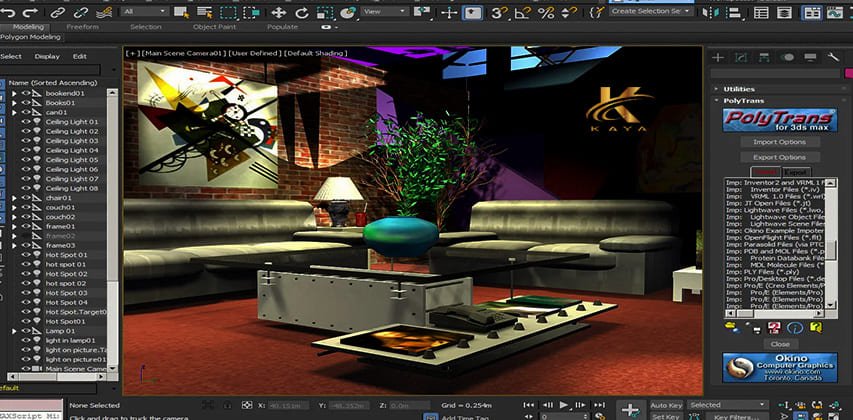The image size is (853, 420).
Task: Switch to the Freeform ribbon tab
Action: 83,27
